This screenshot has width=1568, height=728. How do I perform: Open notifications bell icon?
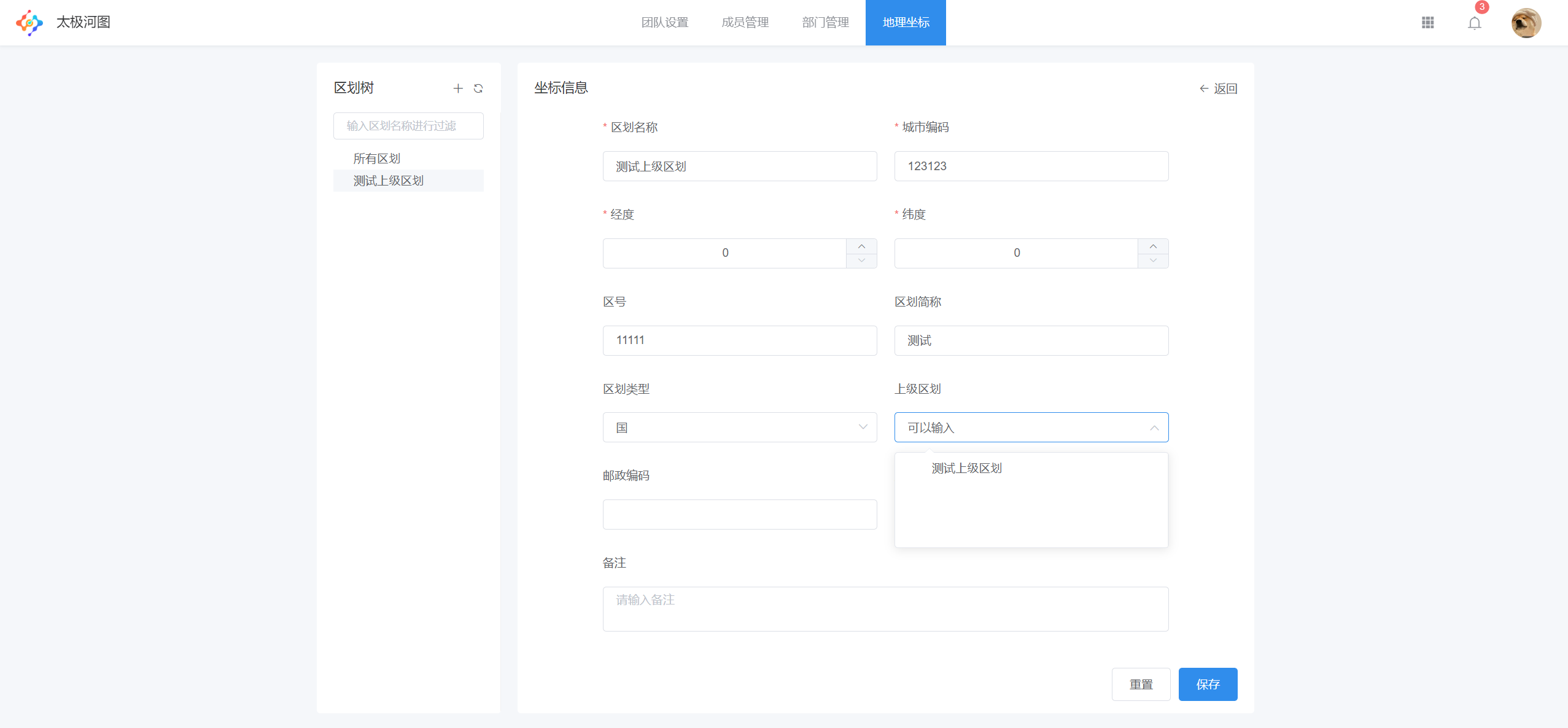[1474, 23]
